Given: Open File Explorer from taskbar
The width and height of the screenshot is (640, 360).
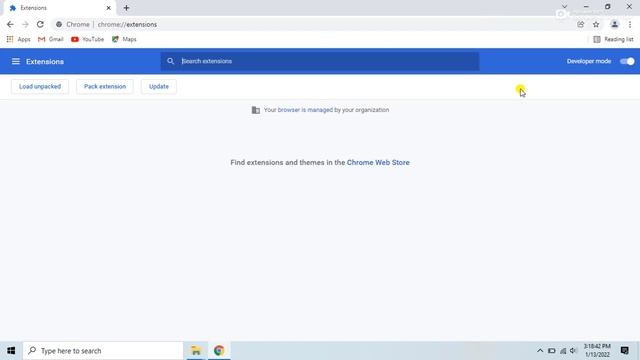Looking at the screenshot, I should [x=196, y=351].
